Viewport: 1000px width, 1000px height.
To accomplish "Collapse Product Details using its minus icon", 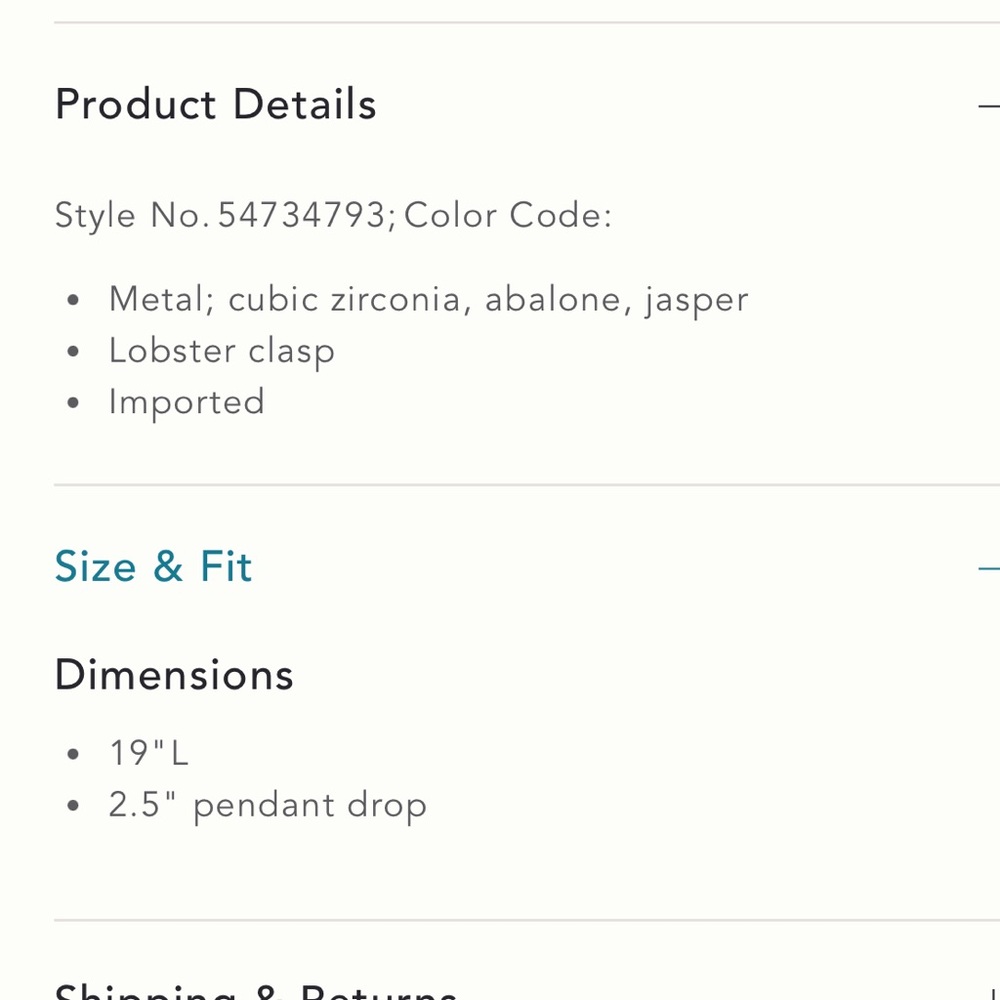I will [x=989, y=106].
